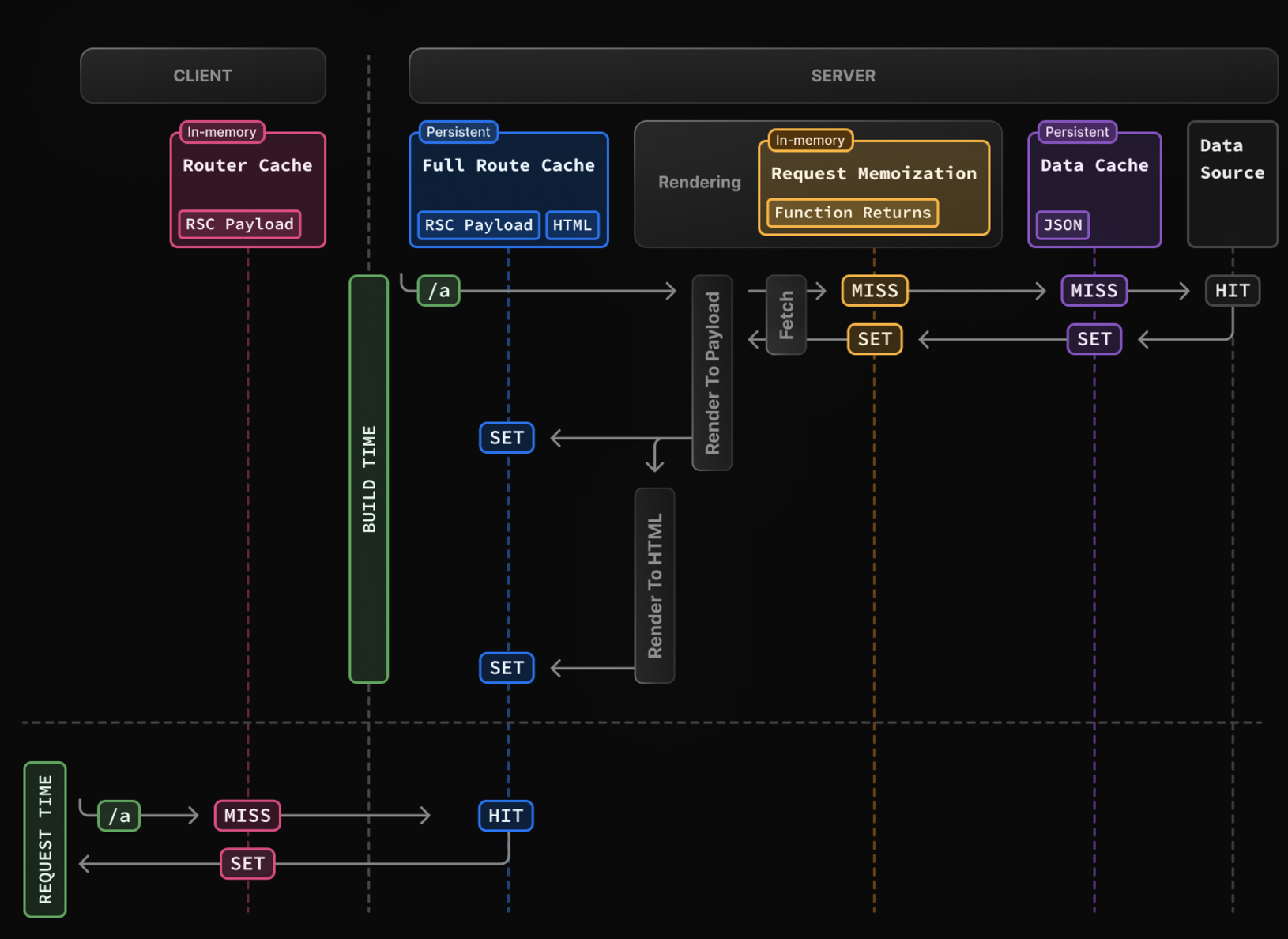
Task: Click the CLIENT header box
Action: tap(203, 76)
